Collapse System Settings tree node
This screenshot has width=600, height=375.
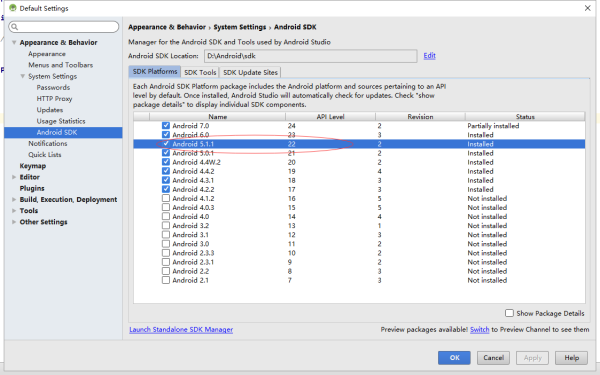coord(23,76)
